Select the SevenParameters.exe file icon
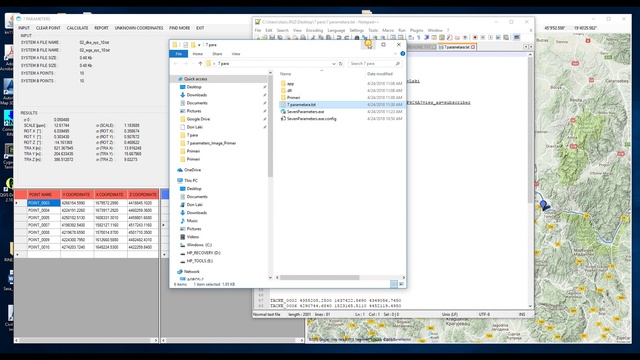 [x=283, y=111]
